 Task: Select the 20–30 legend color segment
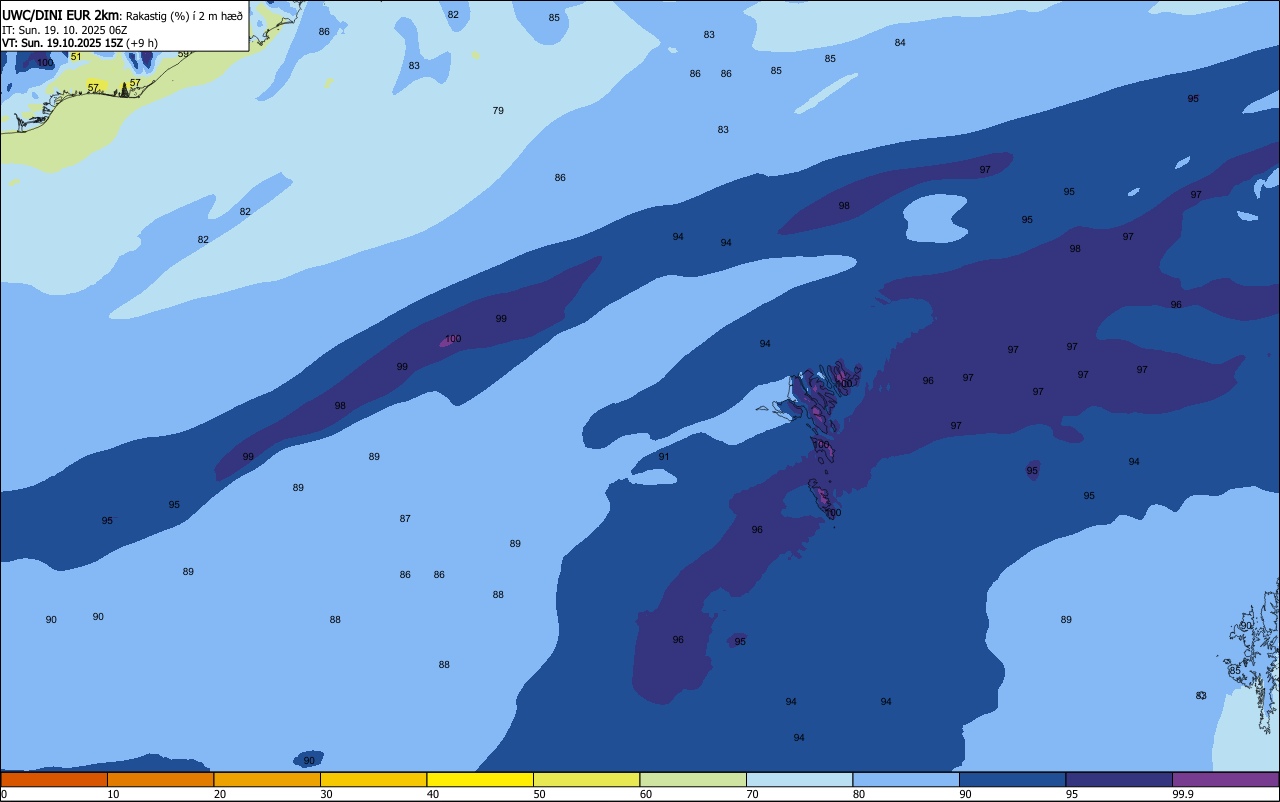click(267, 779)
